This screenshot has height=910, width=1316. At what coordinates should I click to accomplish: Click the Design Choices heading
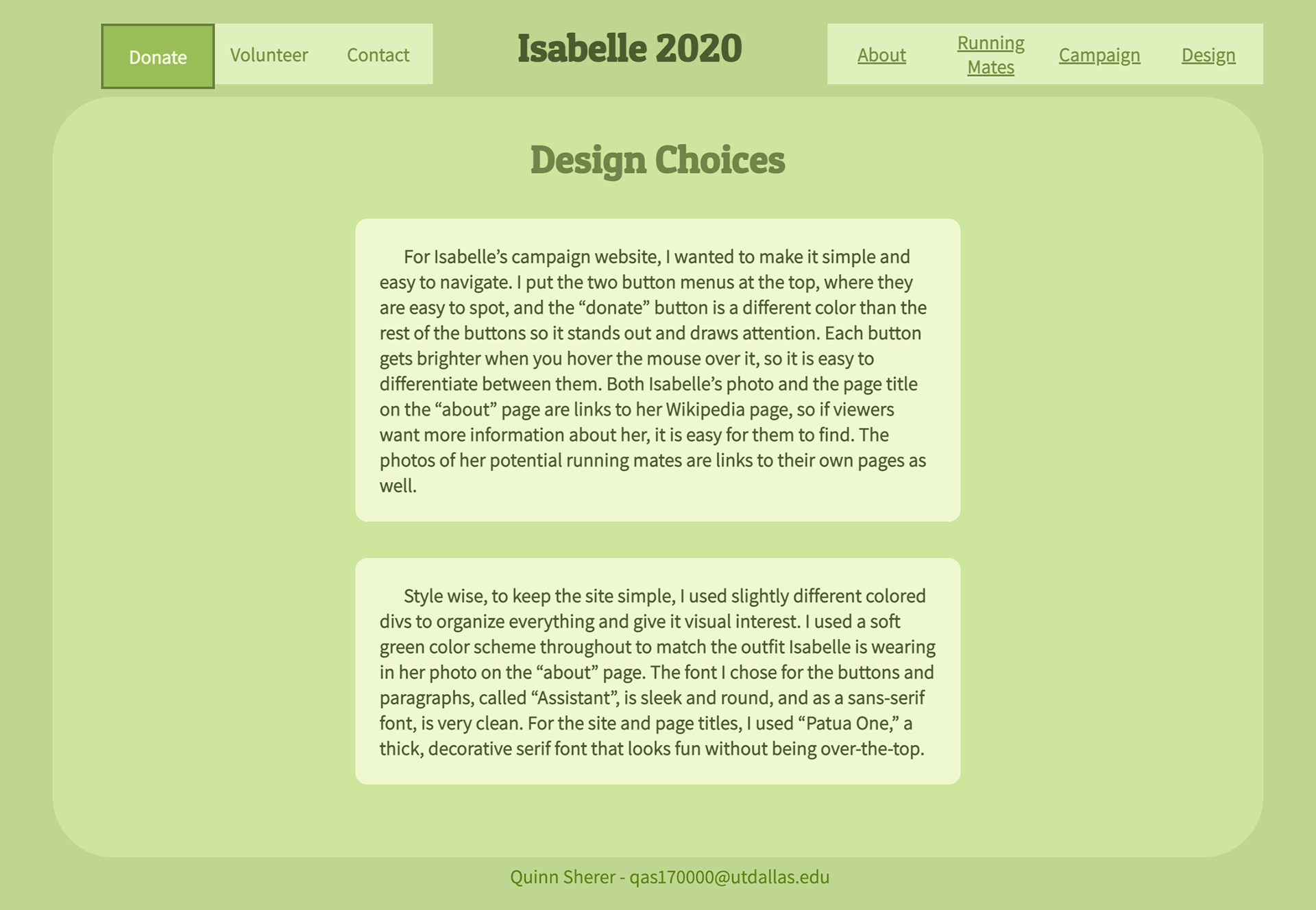pyautogui.click(x=657, y=160)
